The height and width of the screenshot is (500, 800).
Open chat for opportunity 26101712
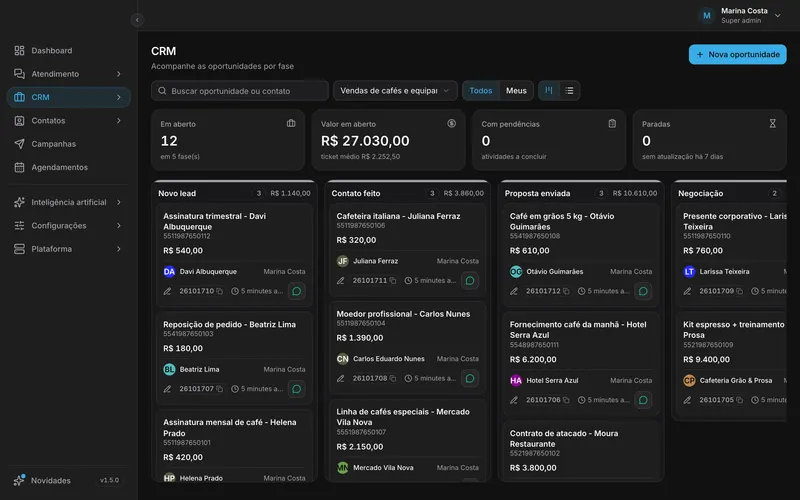click(x=643, y=291)
